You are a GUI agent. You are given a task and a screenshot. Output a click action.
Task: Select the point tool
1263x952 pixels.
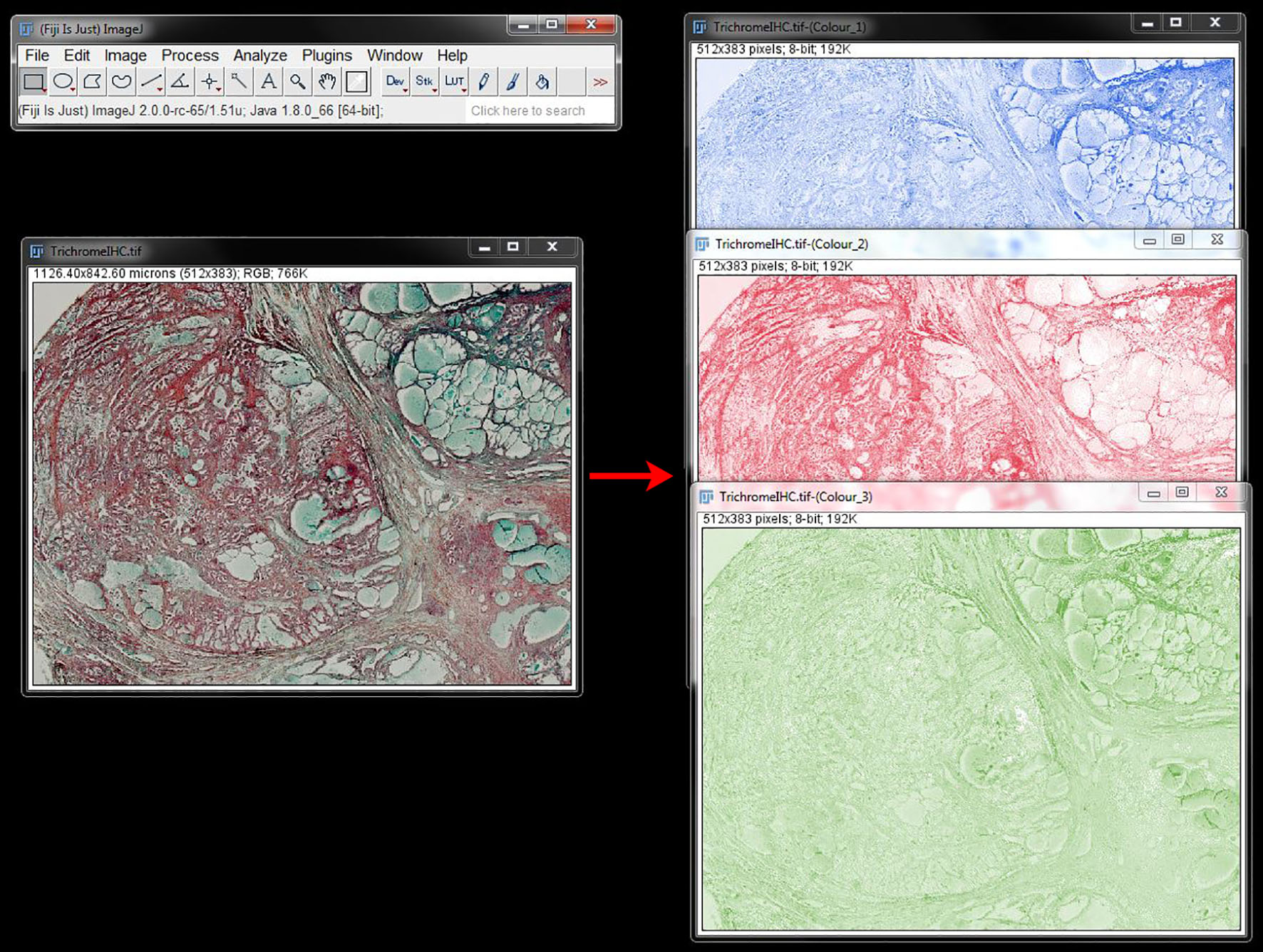click(209, 81)
